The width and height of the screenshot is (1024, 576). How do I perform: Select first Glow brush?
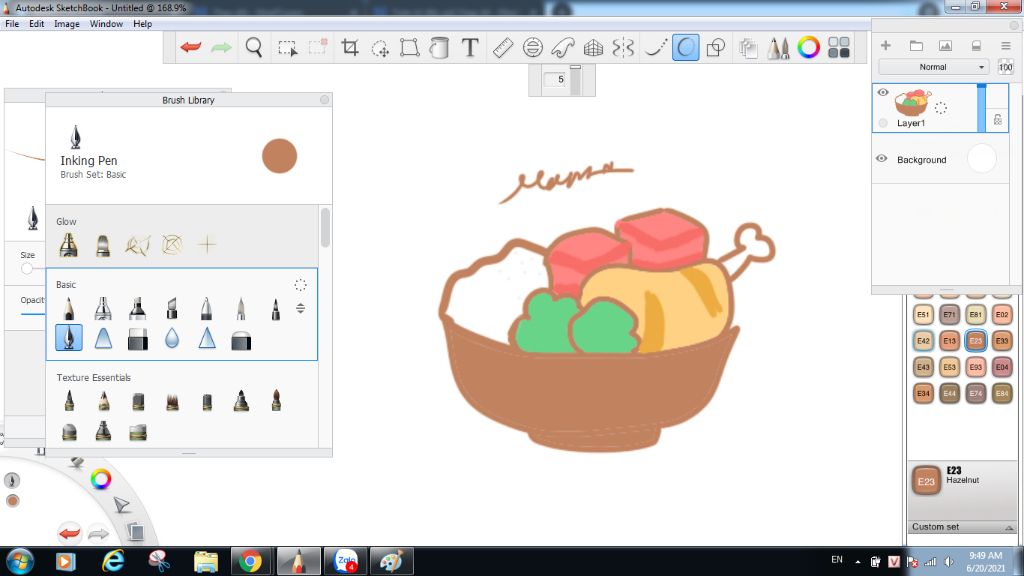pos(69,245)
